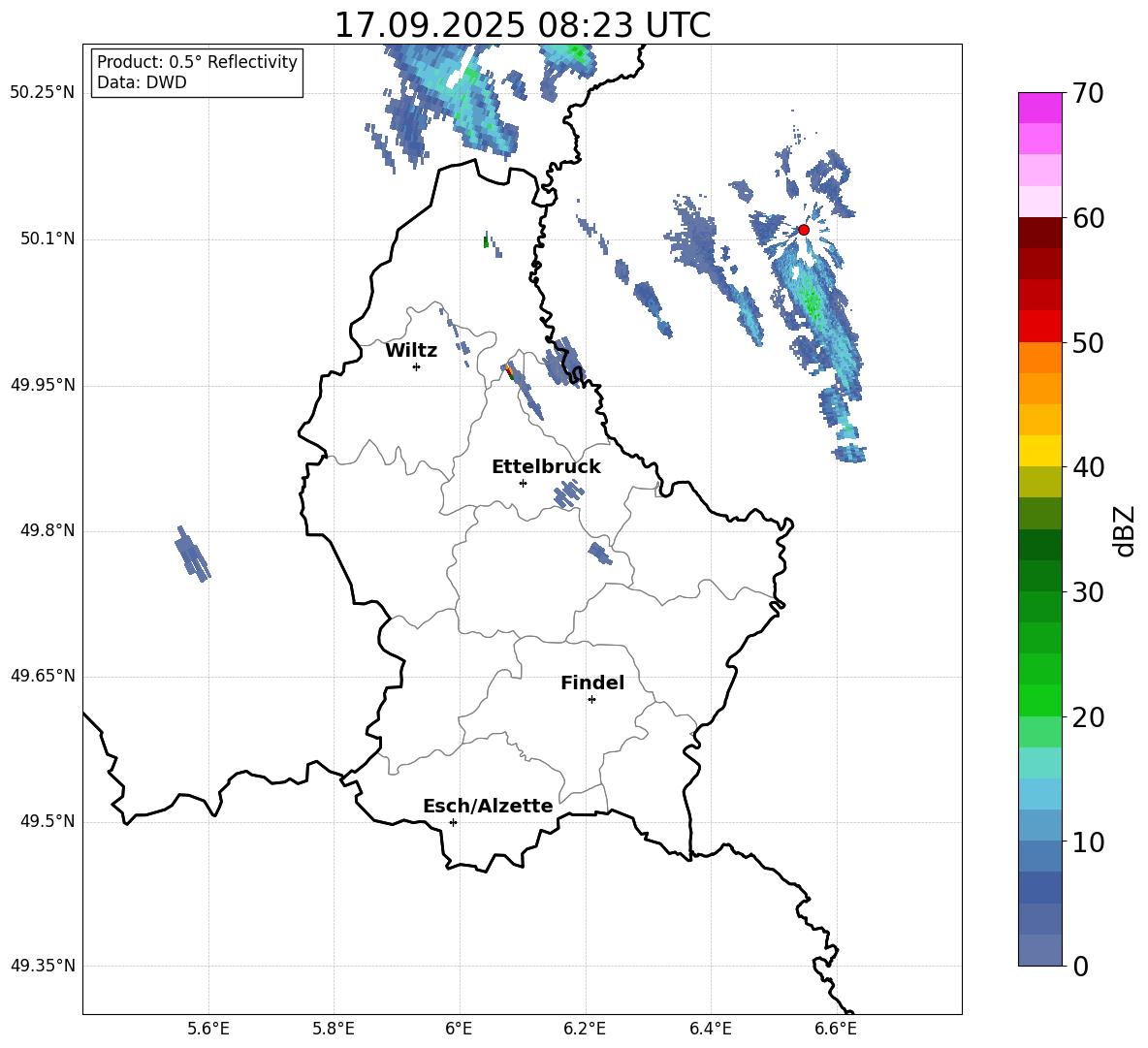1148x1048 pixels.
Task: Click the Esch/Alzette station cross marker
Action: coord(453,822)
